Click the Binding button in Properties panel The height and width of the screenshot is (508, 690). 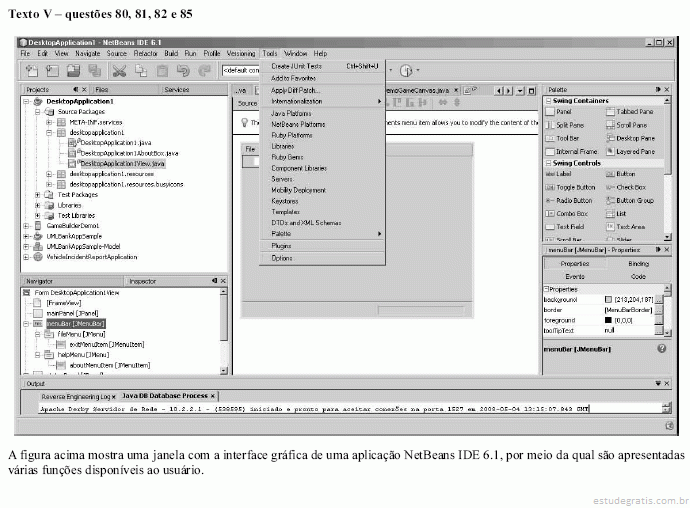click(x=639, y=264)
